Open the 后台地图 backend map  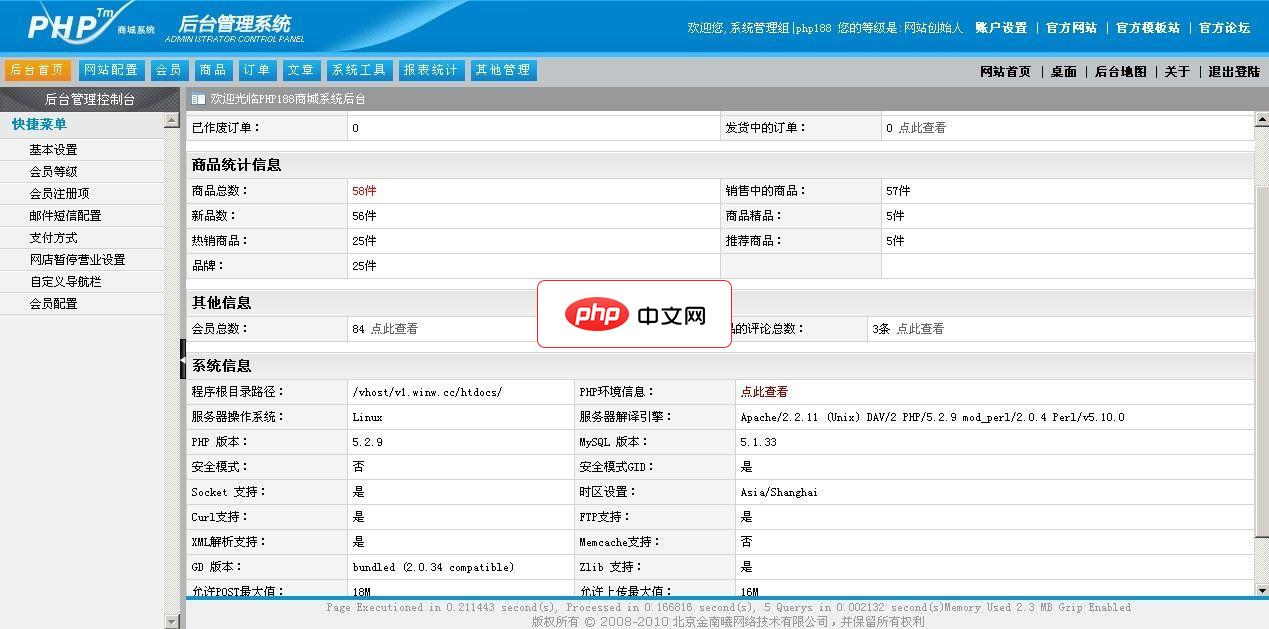pos(1119,72)
